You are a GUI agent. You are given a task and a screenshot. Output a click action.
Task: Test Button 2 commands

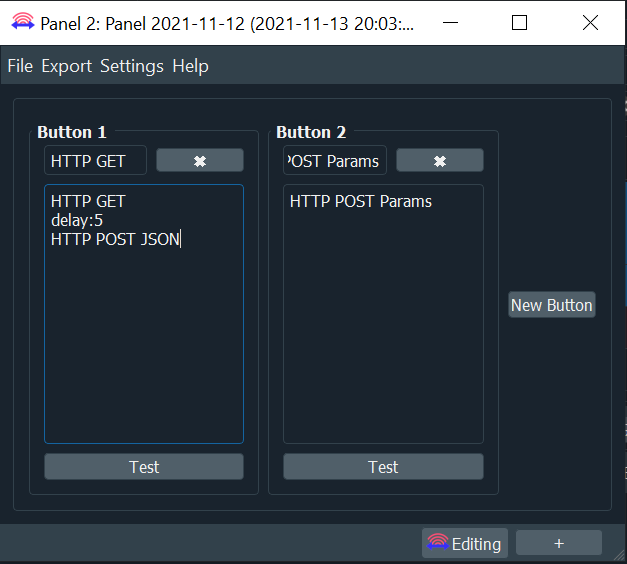pos(383,466)
